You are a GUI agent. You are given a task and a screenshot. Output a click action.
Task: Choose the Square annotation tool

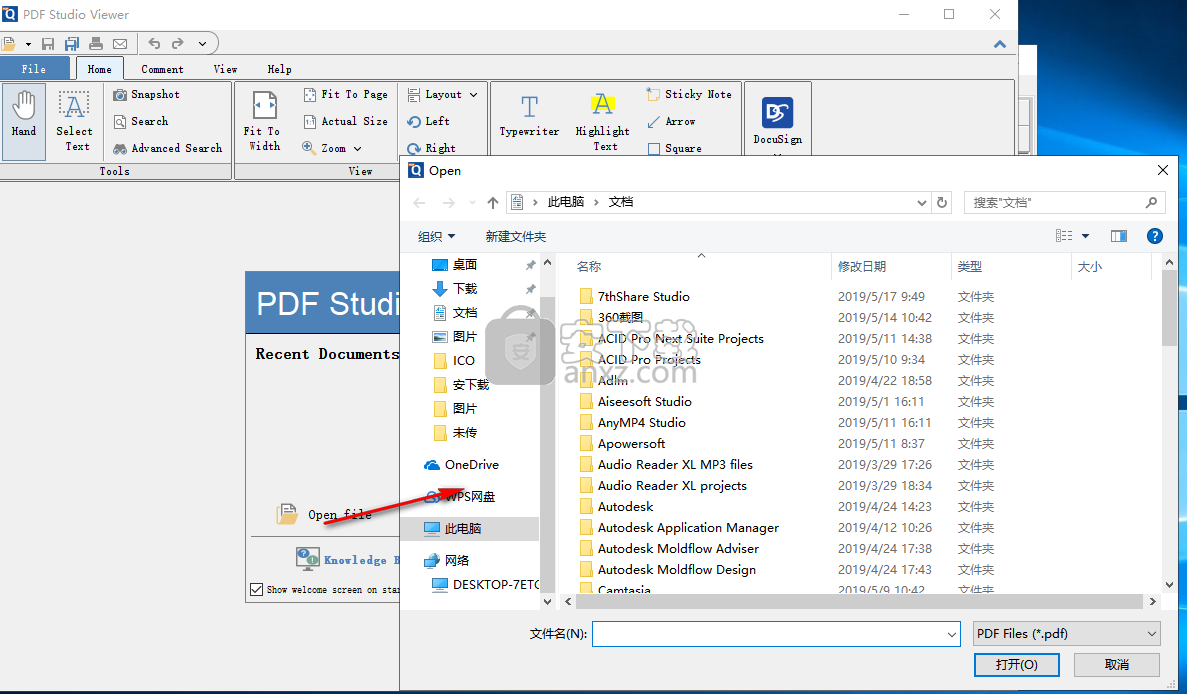pyautogui.click(x=675, y=148)
